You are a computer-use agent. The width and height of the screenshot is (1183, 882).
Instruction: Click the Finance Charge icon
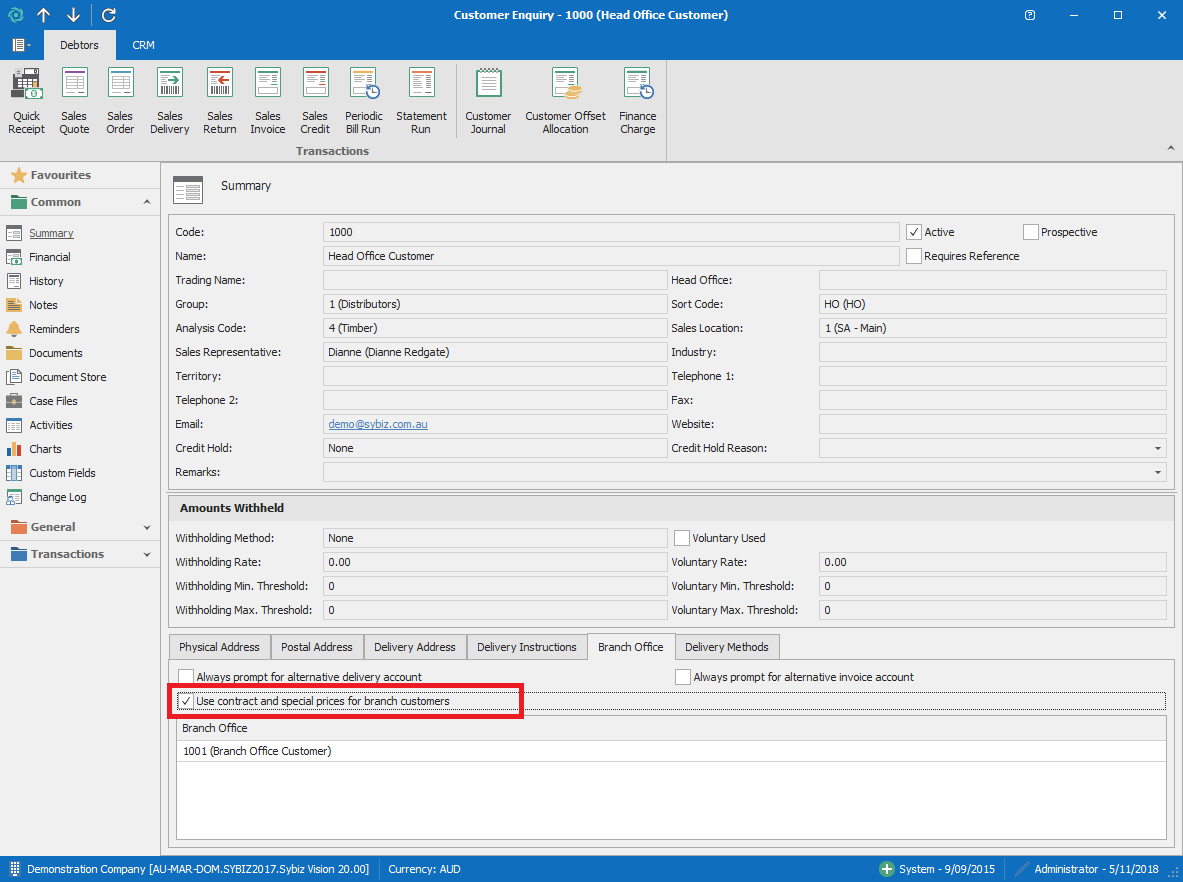pos(637,102)
